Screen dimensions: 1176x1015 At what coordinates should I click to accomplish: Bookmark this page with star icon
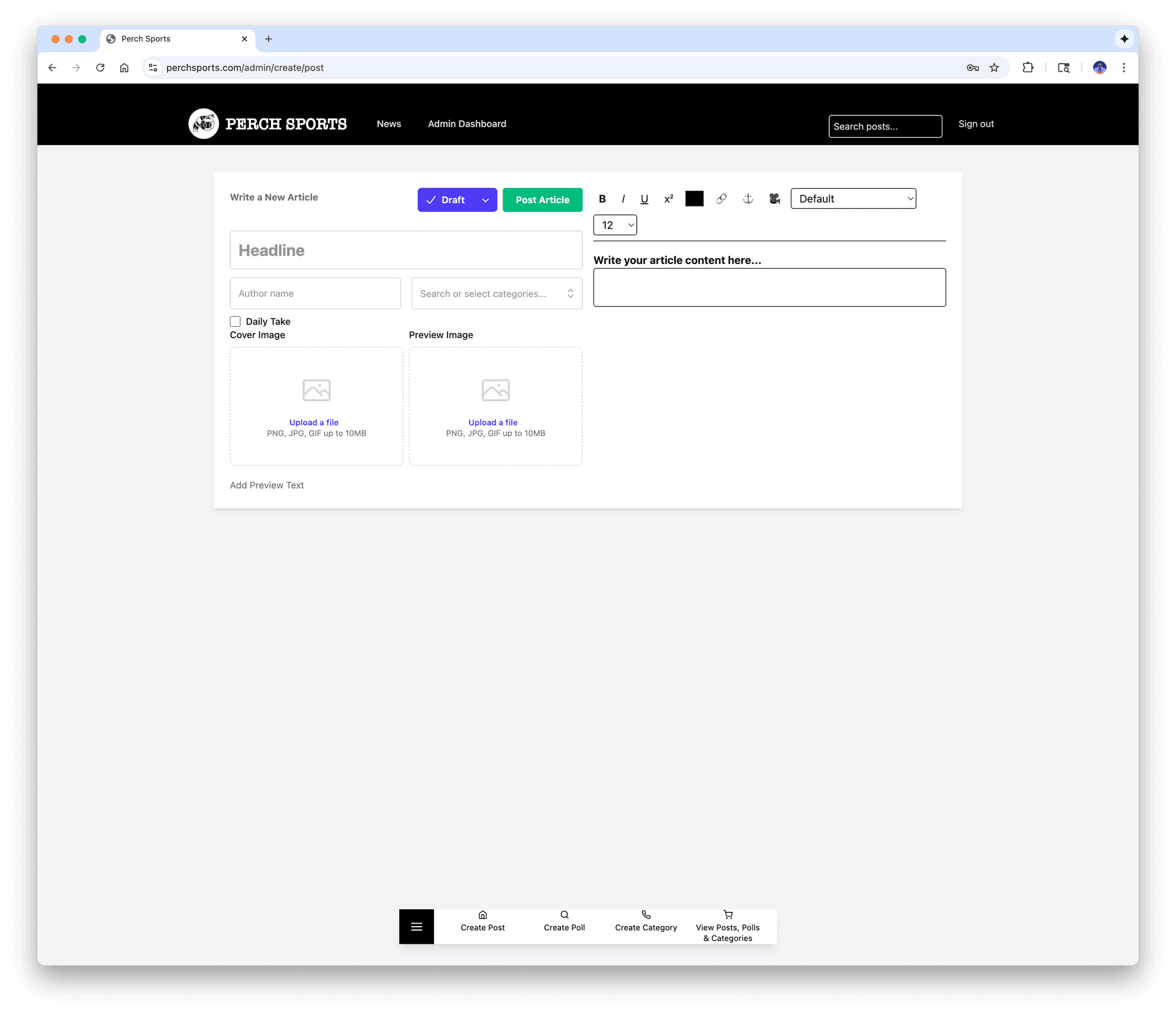994,68
